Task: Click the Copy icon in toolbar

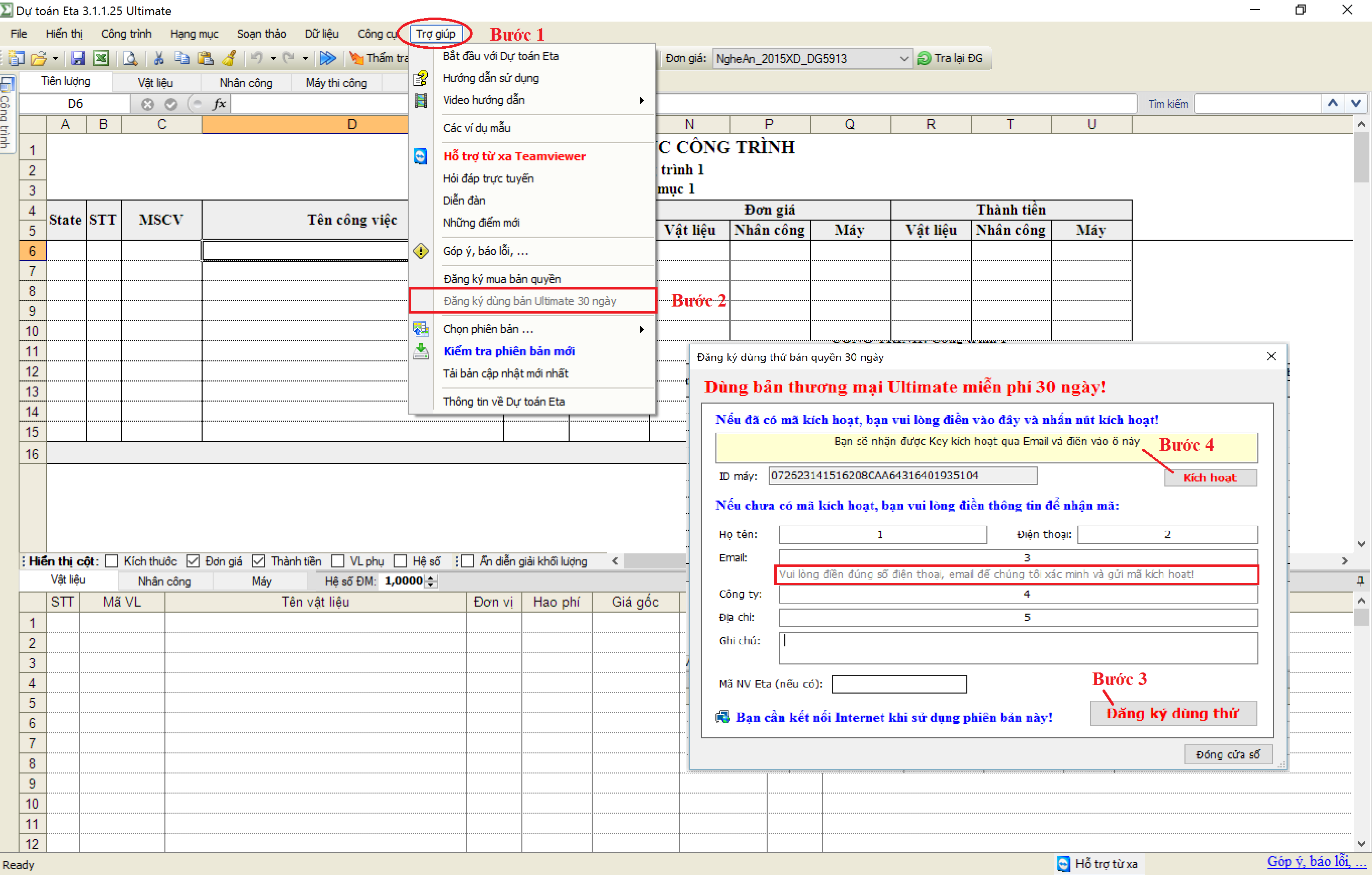Action: (182, 57)
